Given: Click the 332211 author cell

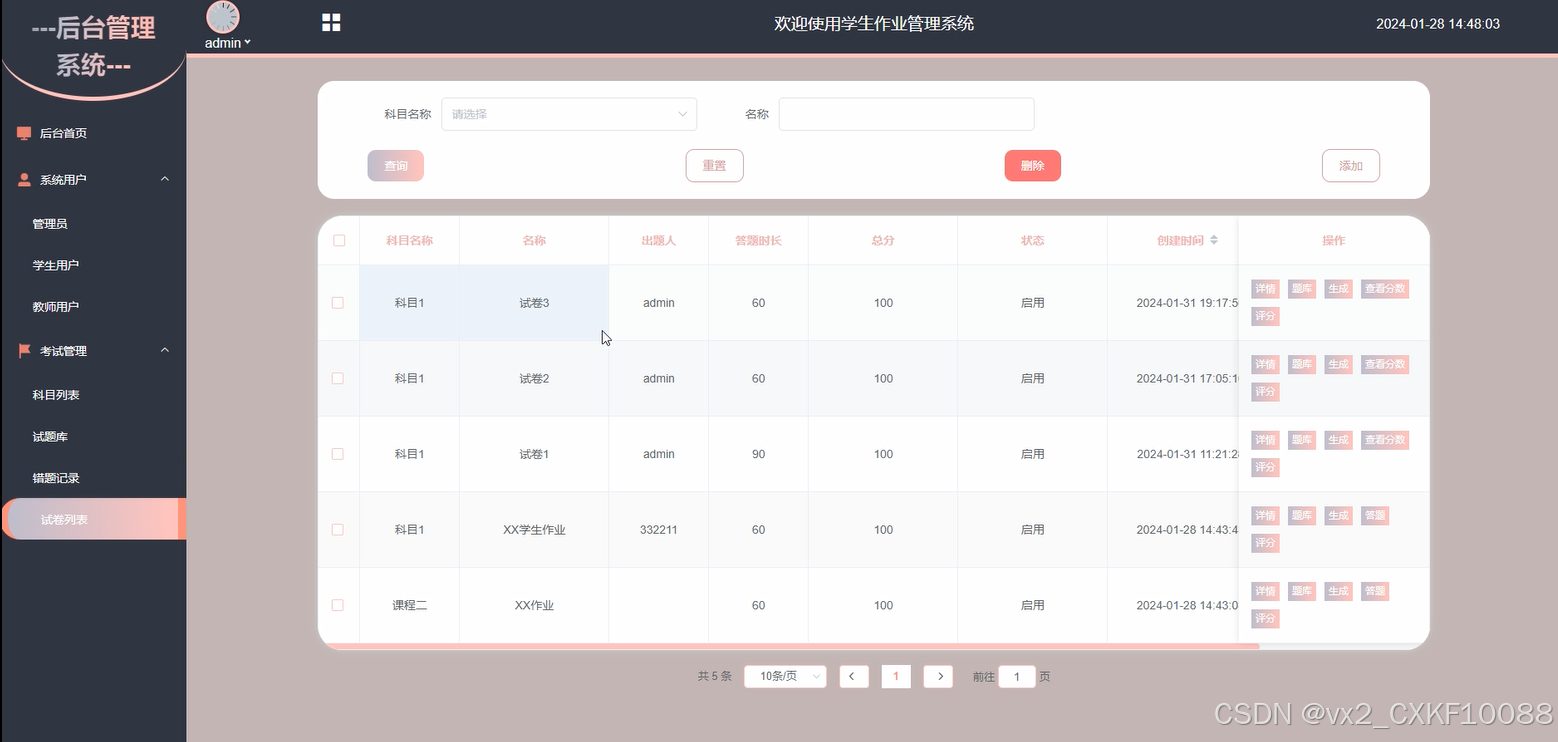Looking at the screenshot, I should tap(658, 530).
